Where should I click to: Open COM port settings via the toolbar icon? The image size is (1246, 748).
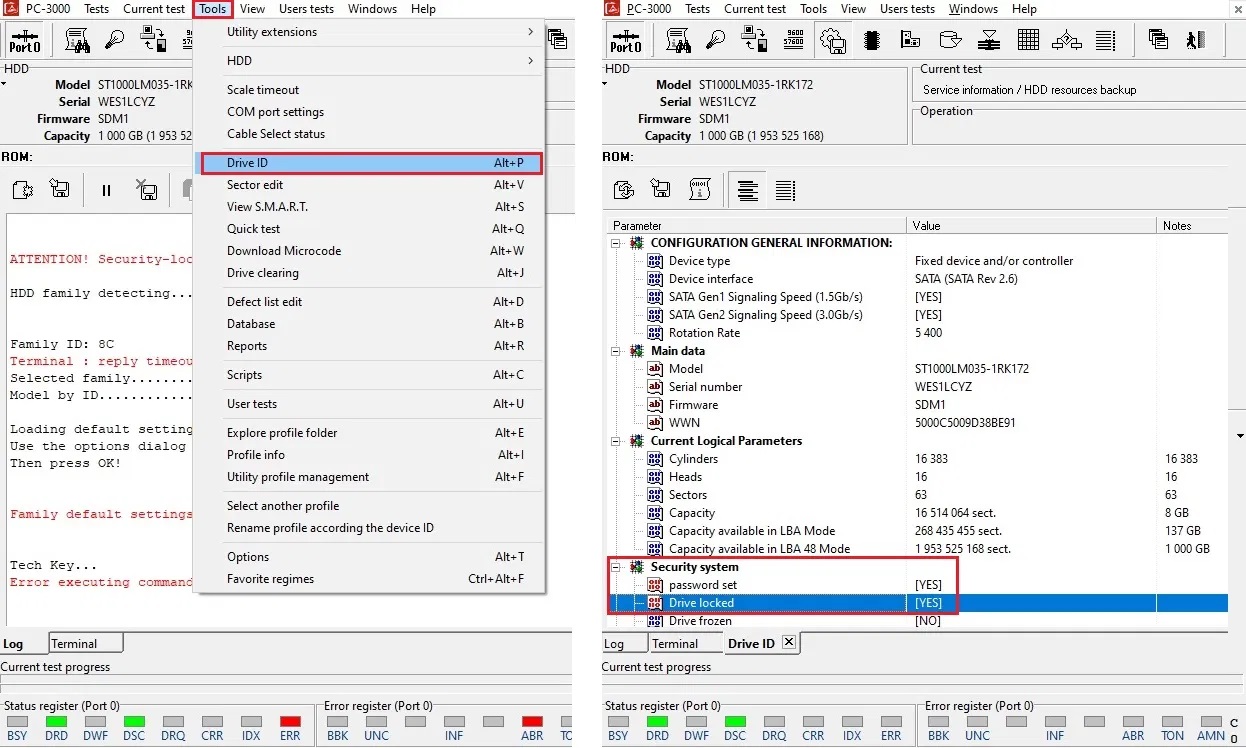click(755, 40)
